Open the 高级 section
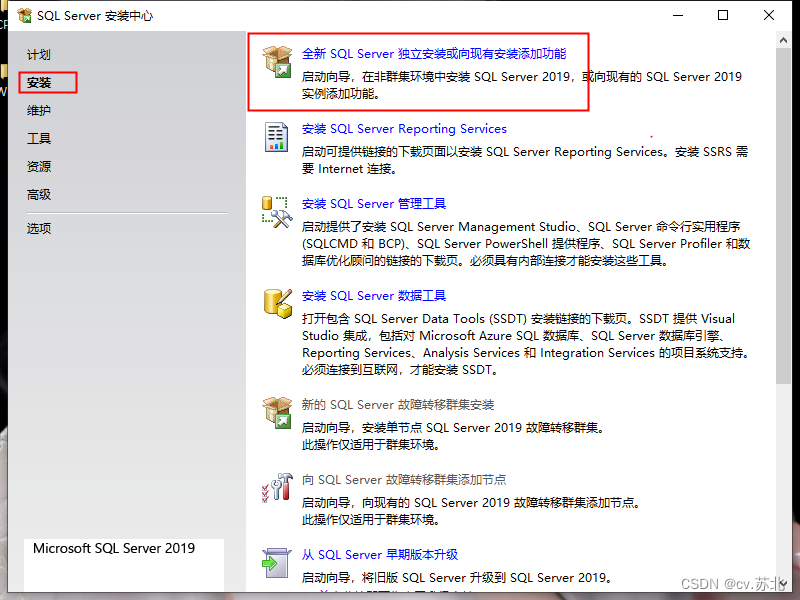This screenshot has width=800, height=600. point(39,195)
